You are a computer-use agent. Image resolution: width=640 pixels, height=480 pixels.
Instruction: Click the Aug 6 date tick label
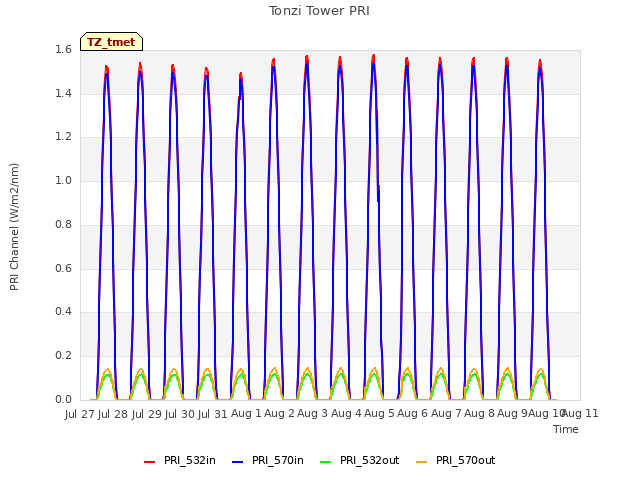pos(412,414)
